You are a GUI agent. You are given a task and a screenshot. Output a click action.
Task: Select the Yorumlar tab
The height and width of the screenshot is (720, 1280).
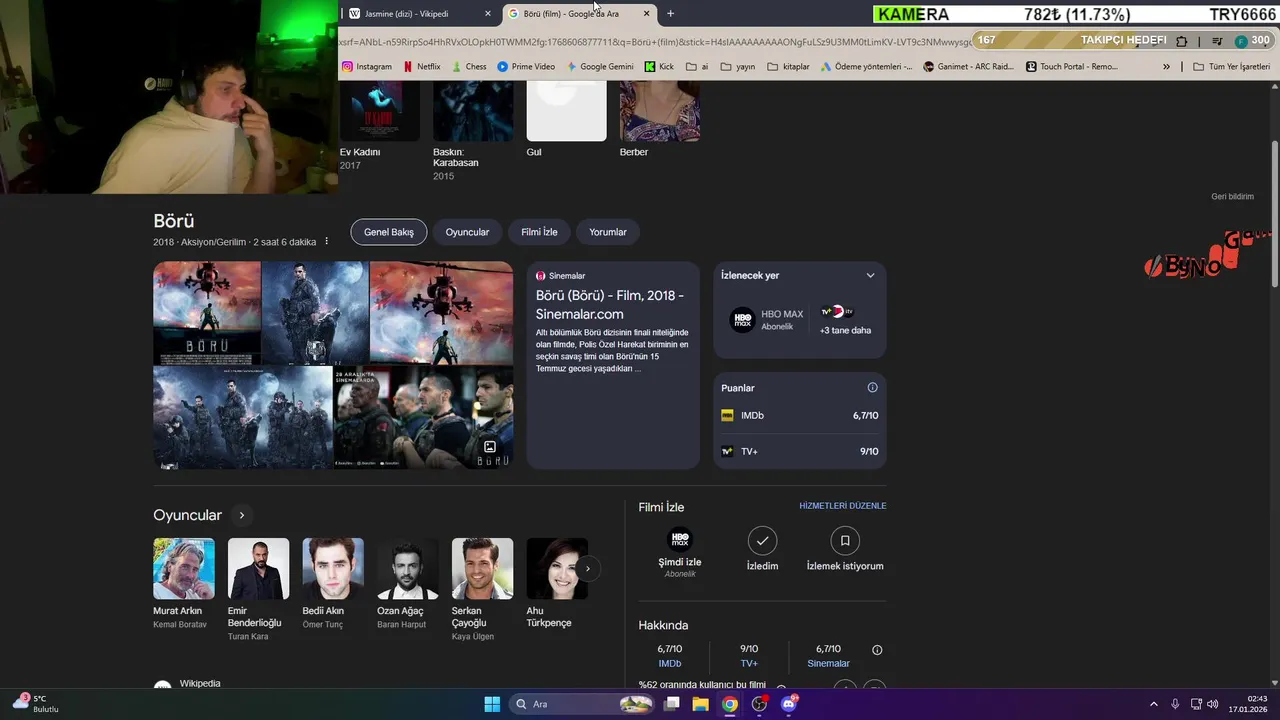pos(608,232)
